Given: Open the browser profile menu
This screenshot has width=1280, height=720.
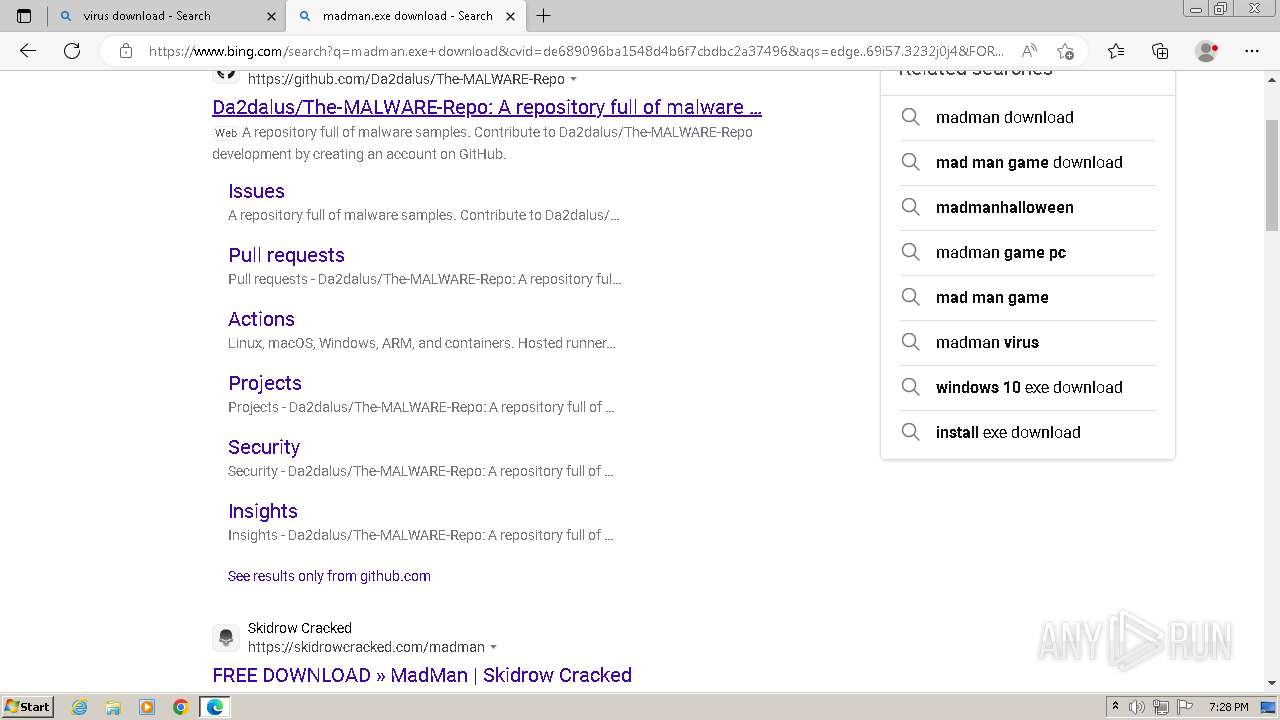Looking at the screenshot, I should pos(1207,51).
